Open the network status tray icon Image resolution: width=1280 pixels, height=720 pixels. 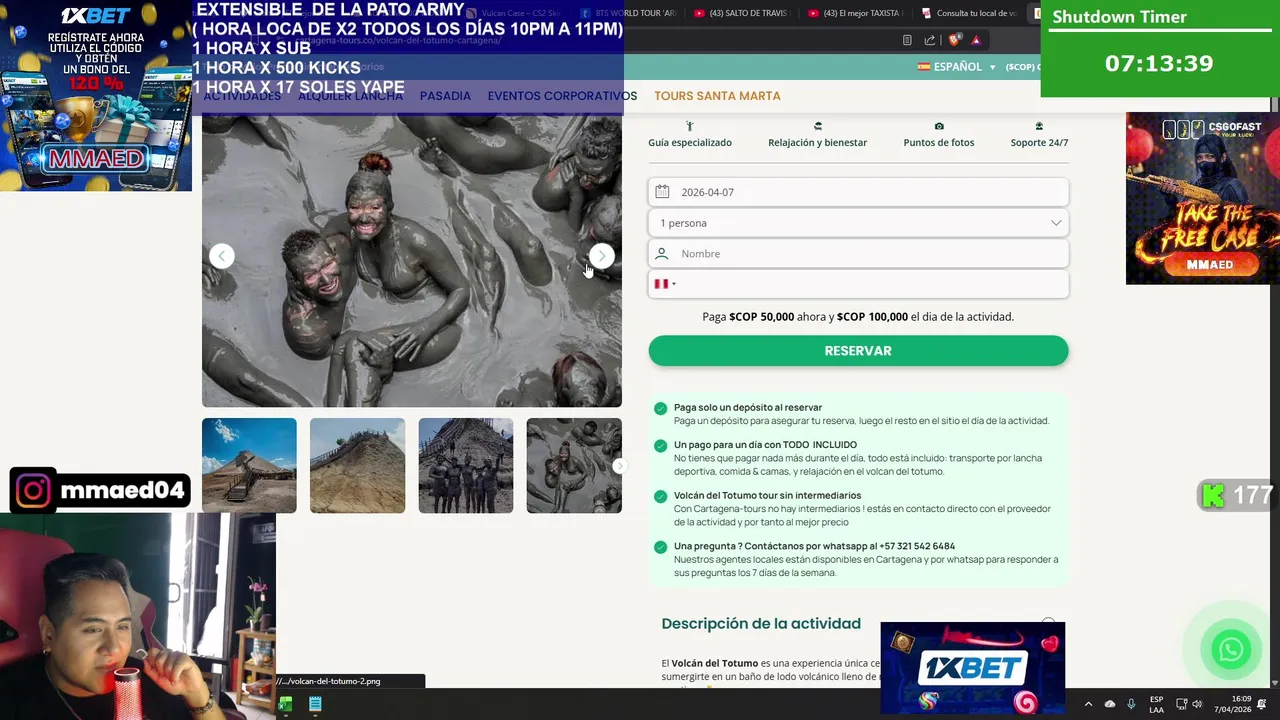coord(1181,704)
